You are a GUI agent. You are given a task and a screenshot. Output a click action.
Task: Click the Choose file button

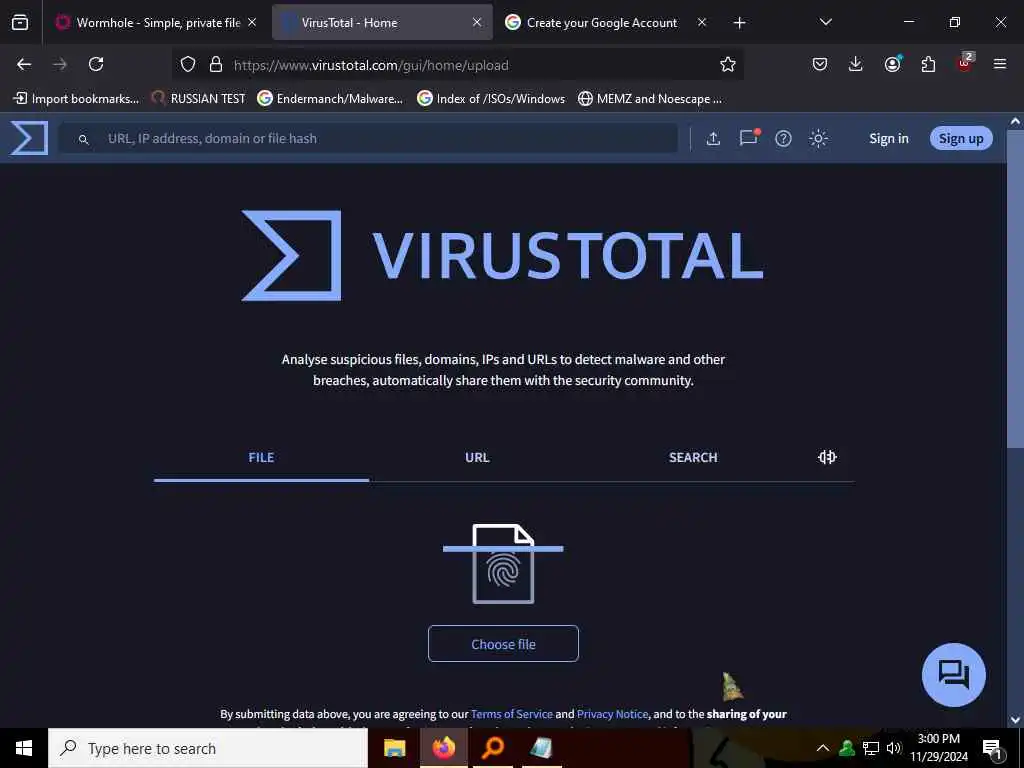(x=503, y=644)
